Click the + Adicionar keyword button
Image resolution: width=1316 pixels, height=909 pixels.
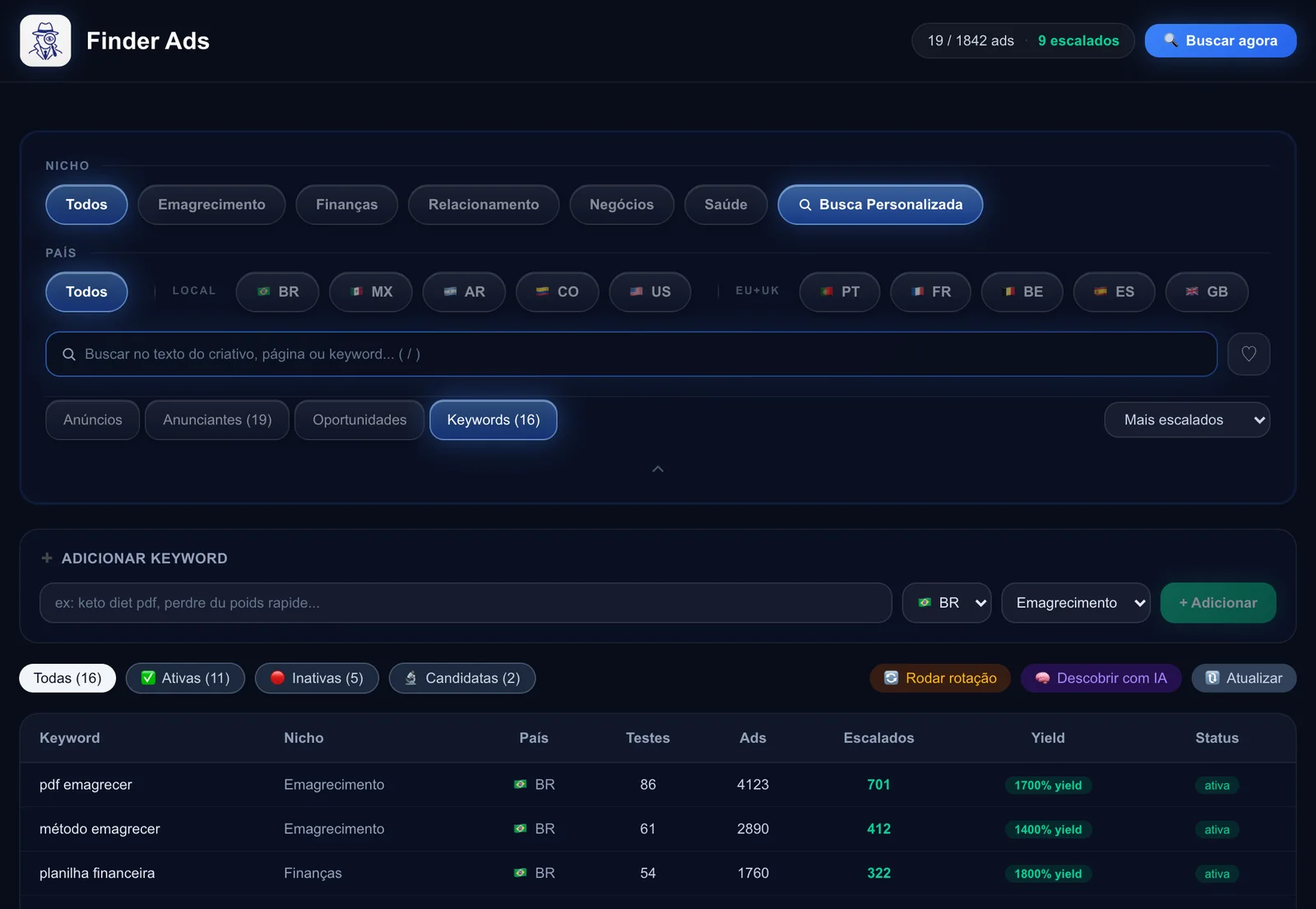(1218, 603)
